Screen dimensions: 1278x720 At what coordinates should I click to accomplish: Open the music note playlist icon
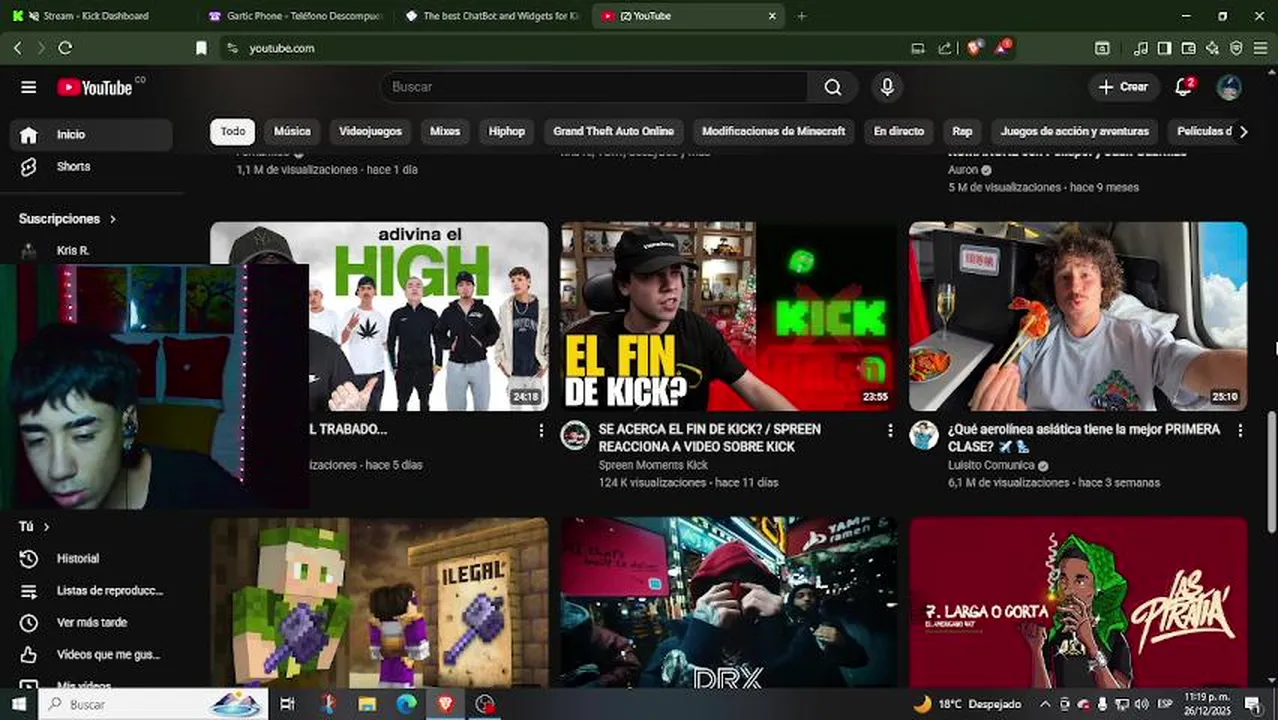tap(1141, 48)
